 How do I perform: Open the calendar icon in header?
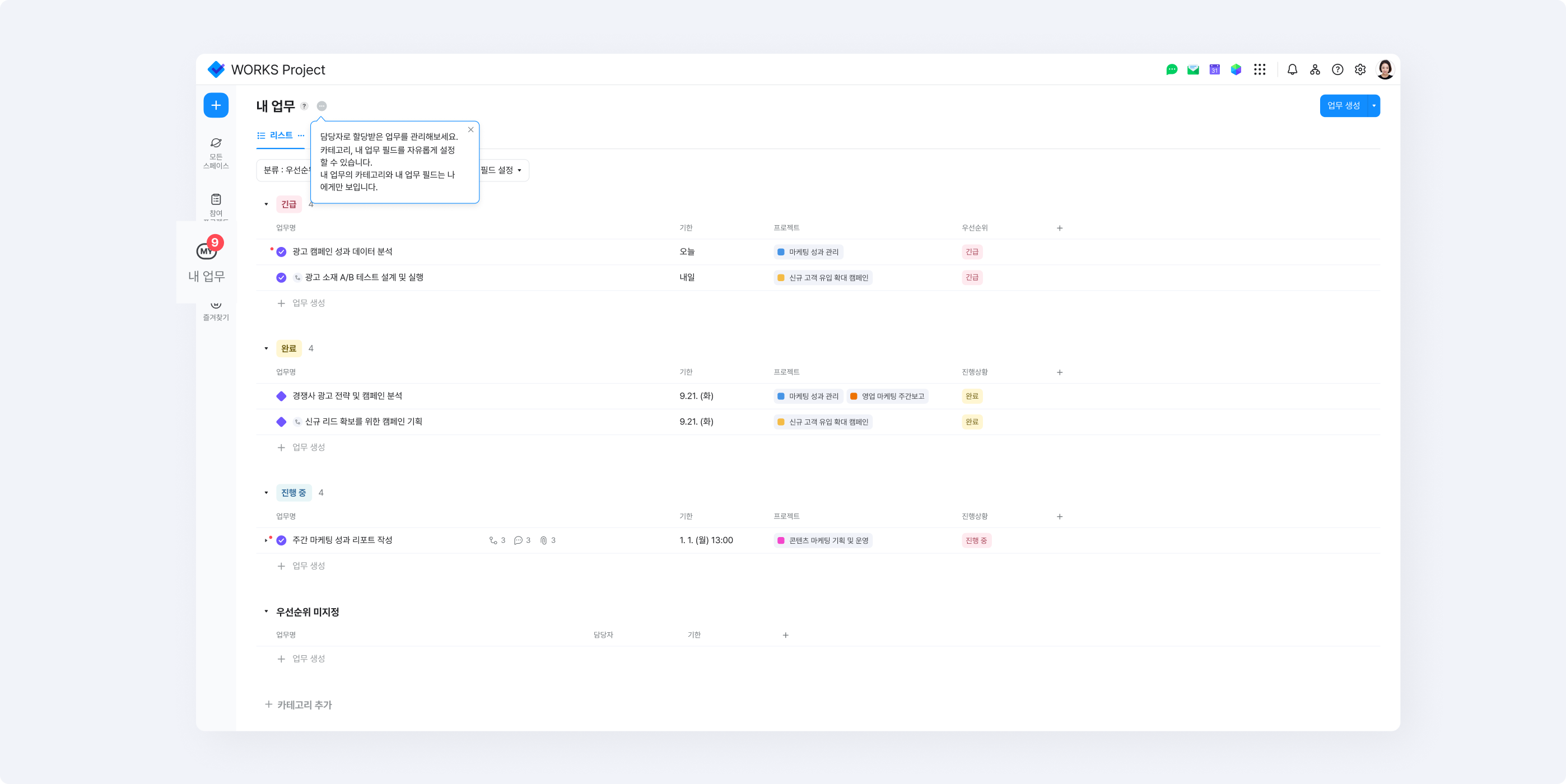coord(1214,69)
